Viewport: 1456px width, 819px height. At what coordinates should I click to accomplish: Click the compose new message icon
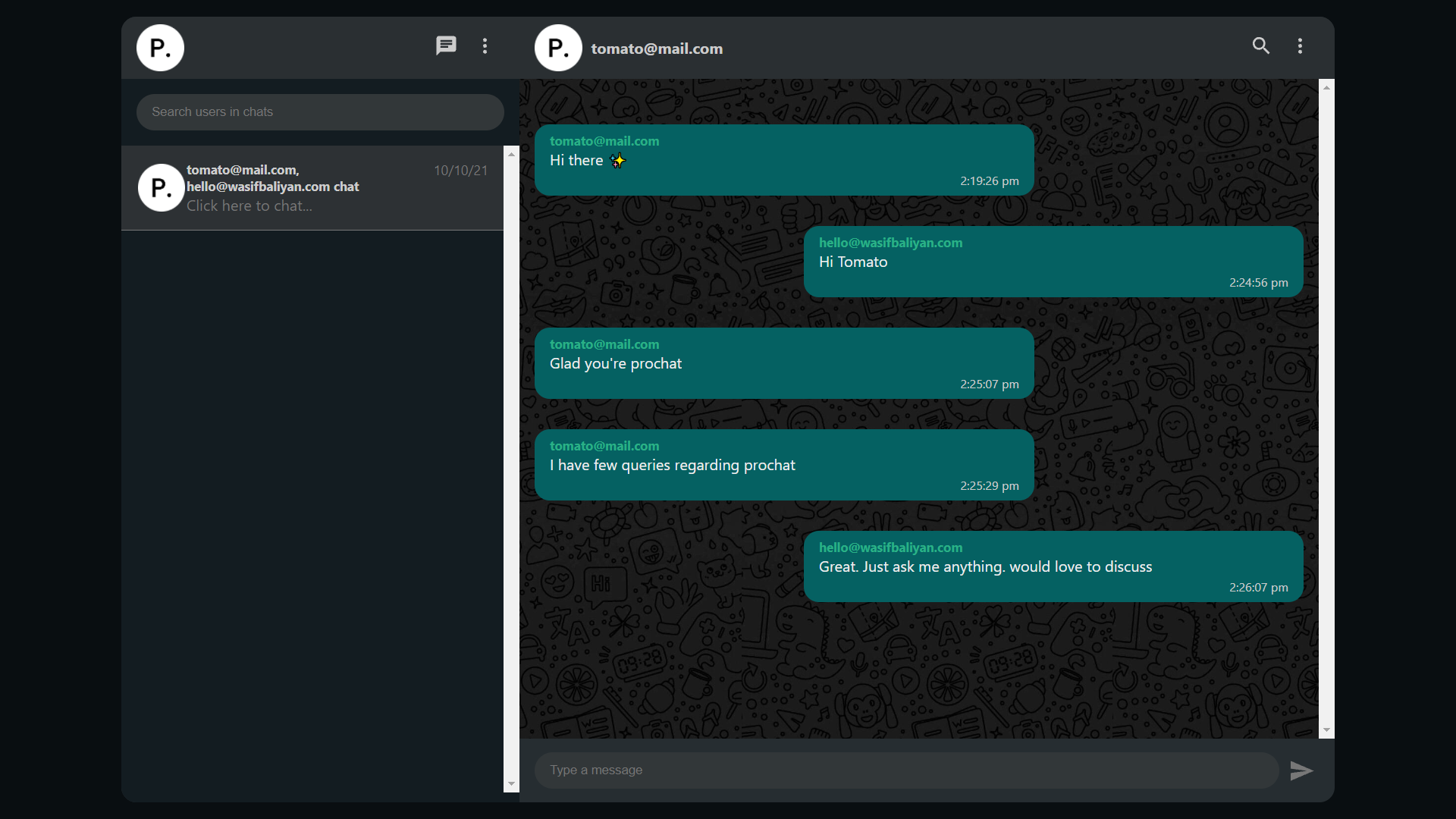click(447, 46)
